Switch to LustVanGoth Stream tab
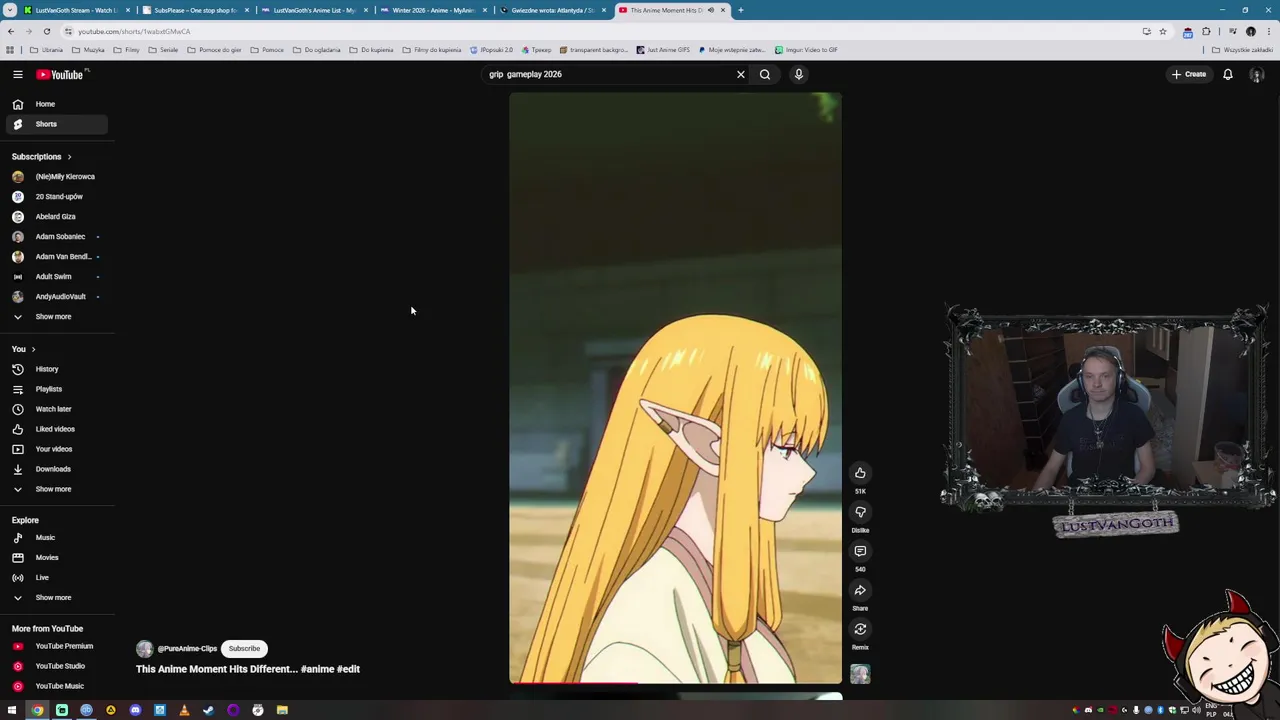This screenshot has height=720, width=1280. [x=70, y=10]
